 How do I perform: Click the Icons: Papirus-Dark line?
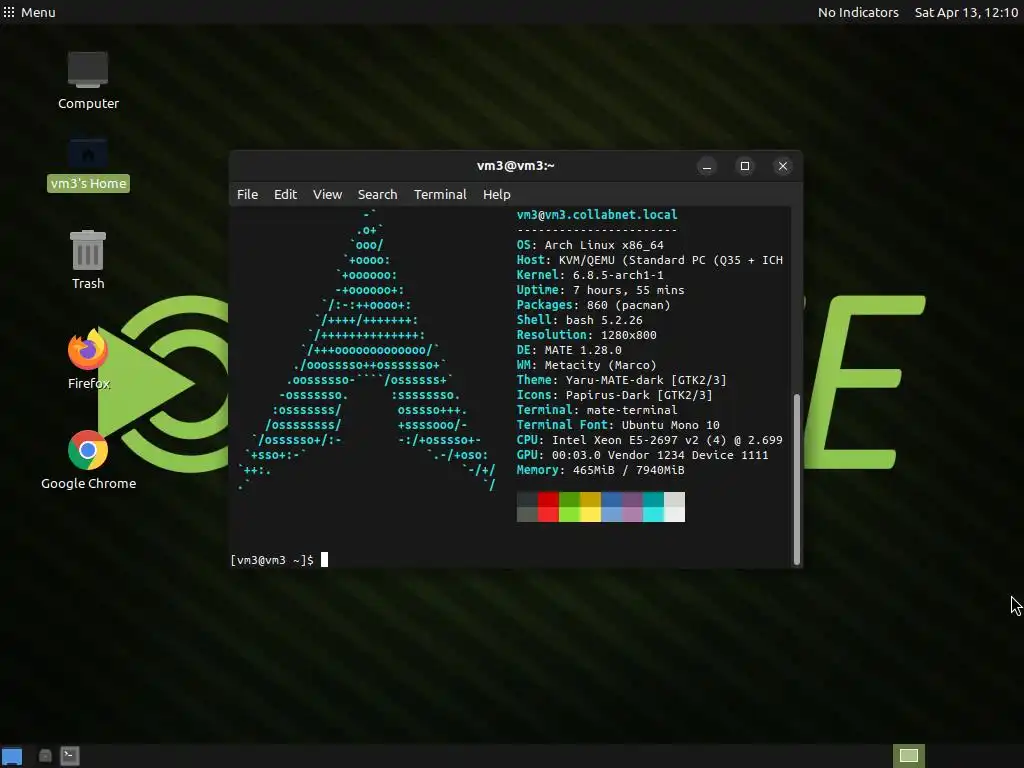click(x=615, y=395)
